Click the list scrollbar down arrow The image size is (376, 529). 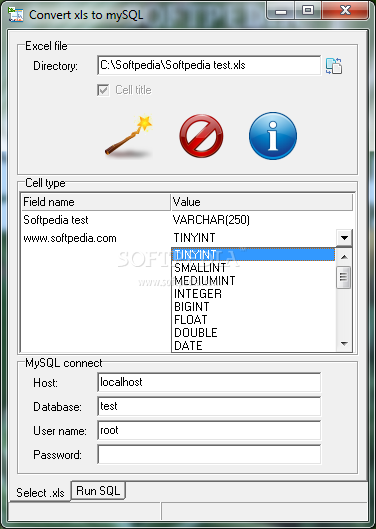click(x=344, y=344)
